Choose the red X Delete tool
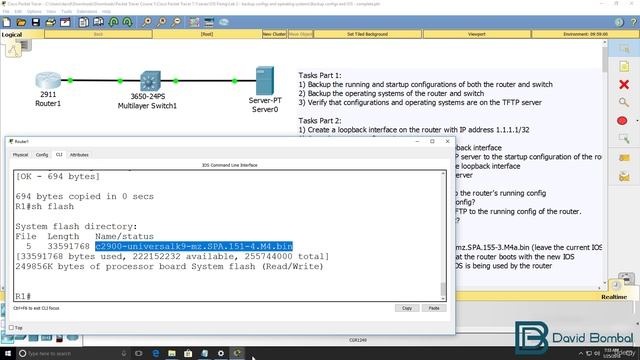This screenshot has height=360, width=640. tap(624, 84)
